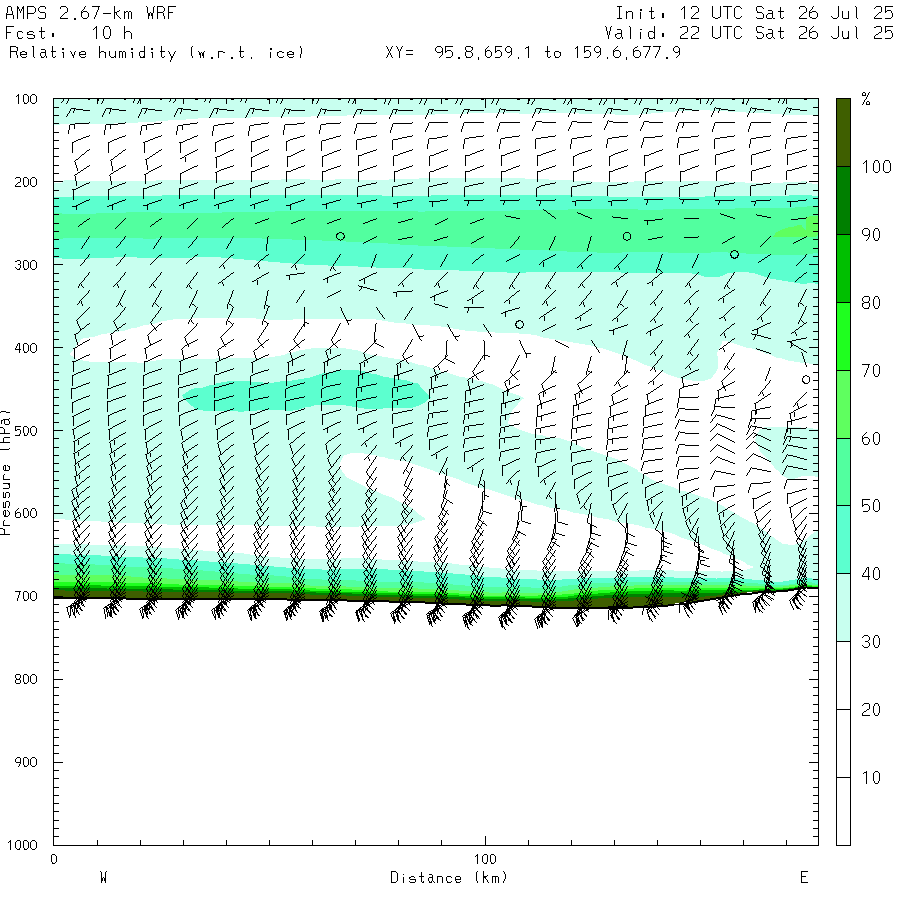
Task: Click the 40-50% turquoise colorbar segment
Action: (843, 540)
